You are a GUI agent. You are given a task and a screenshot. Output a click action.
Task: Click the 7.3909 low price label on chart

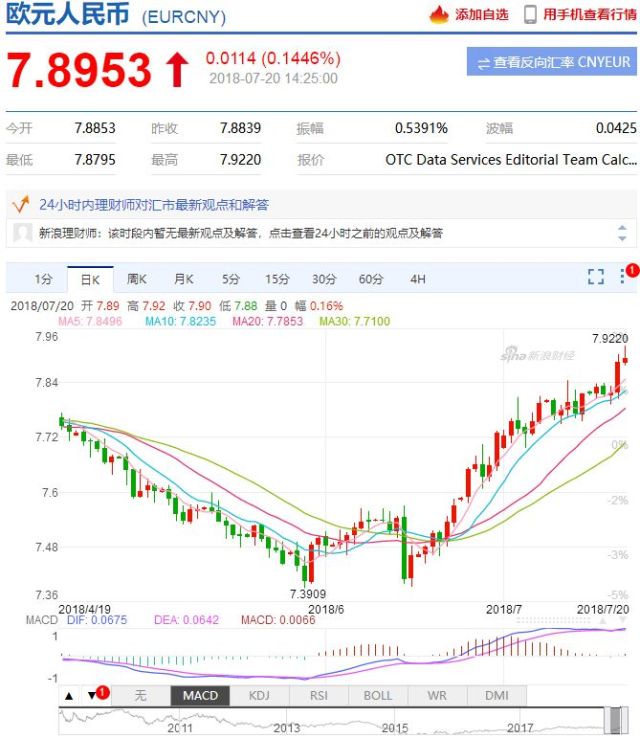point(308,594)
